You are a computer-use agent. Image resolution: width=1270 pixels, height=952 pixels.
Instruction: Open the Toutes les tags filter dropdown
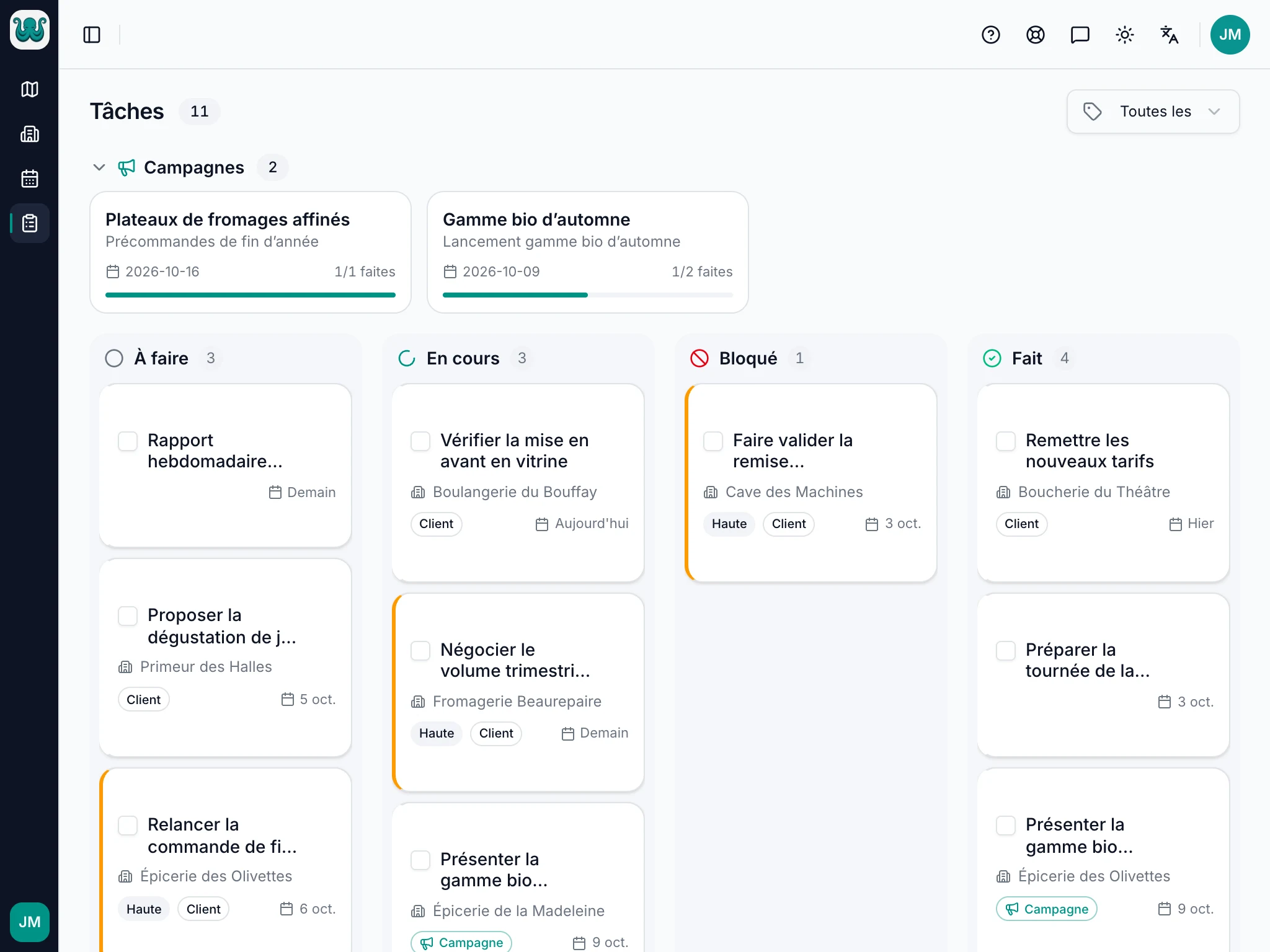pos(1153,112)
